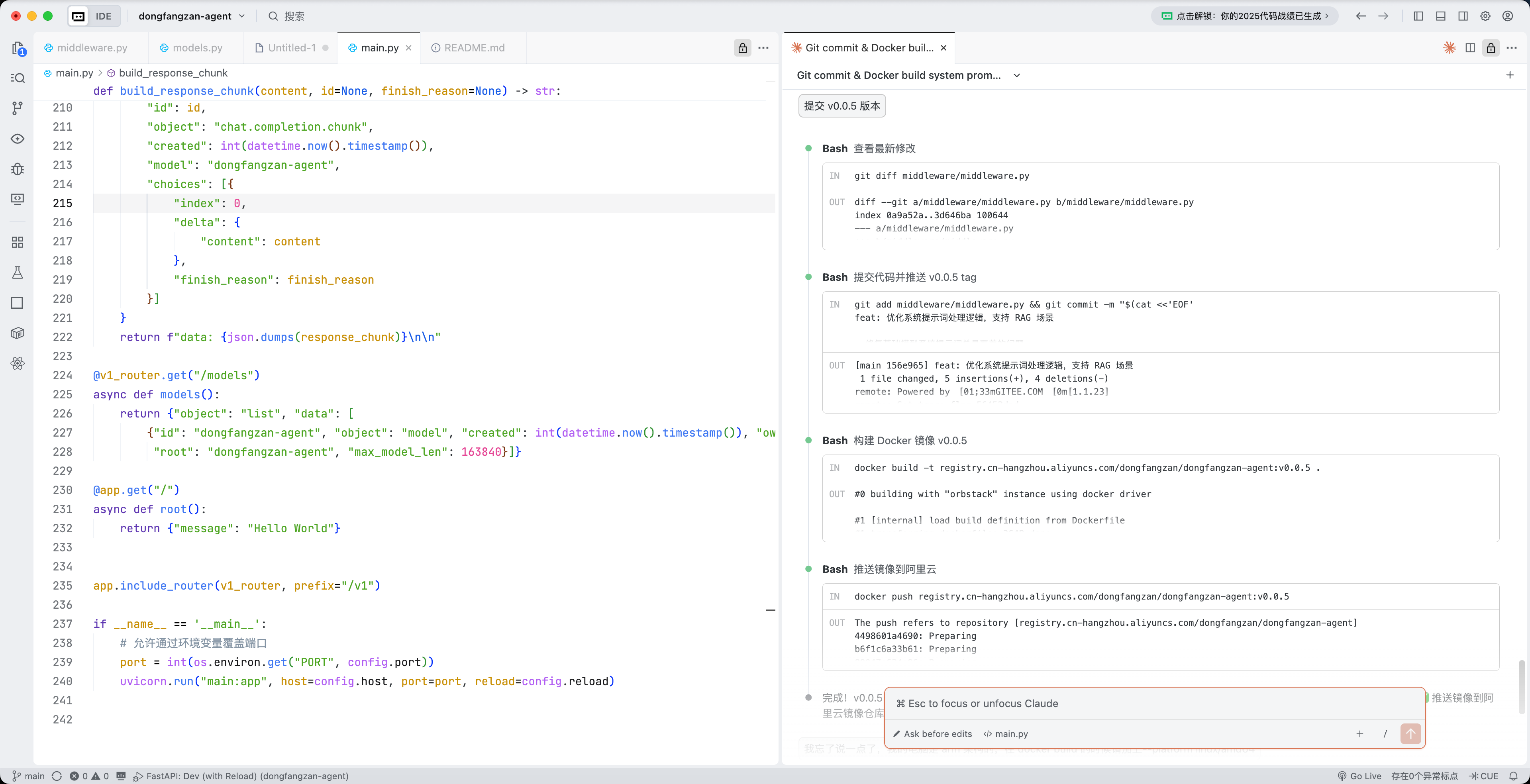Click the 2025 code report banner link
Image resolution: width=1530 pixels, height=784 pixels.
click(x=1244, y=16)
